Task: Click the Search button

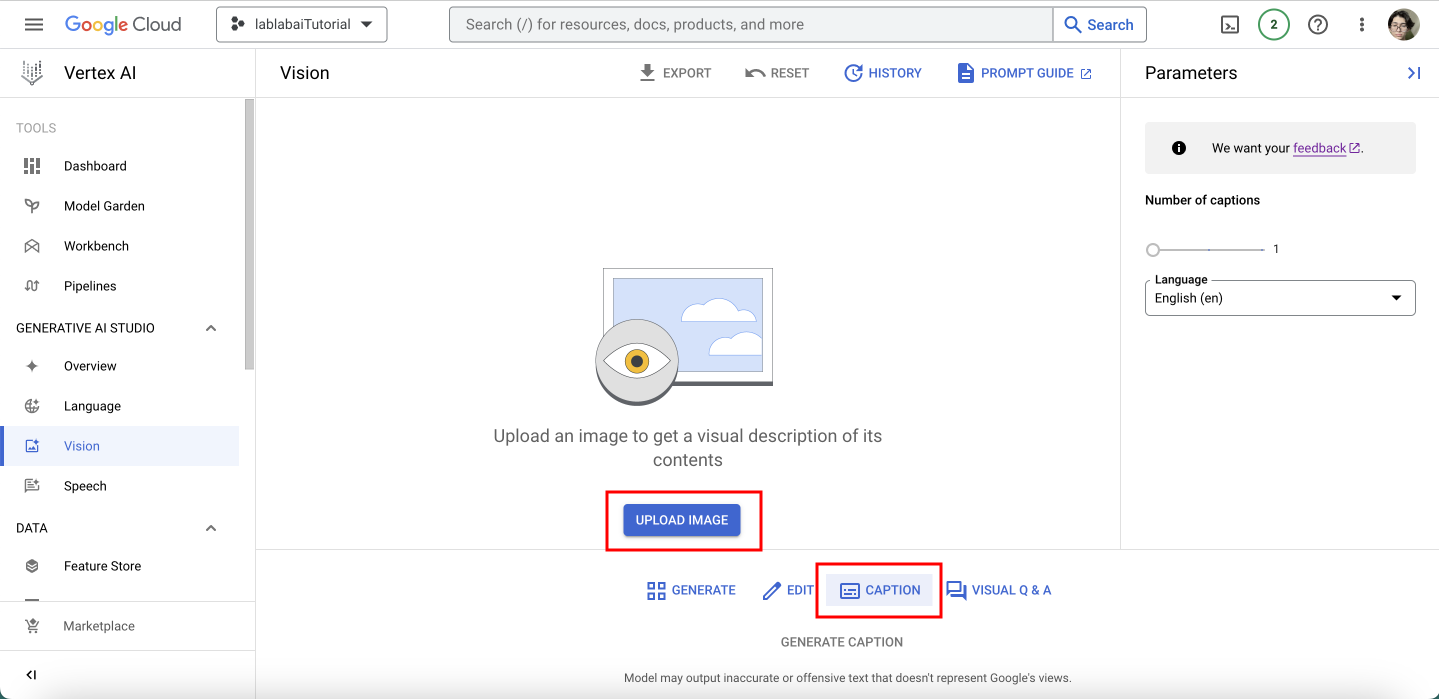Action: [1099, 24]
